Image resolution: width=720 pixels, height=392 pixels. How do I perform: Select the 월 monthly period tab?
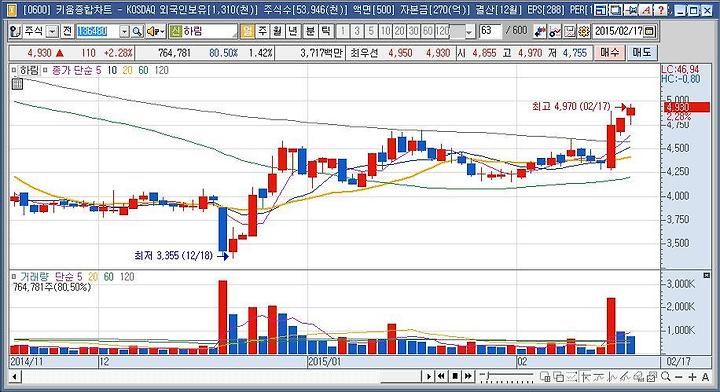[277, 31]
